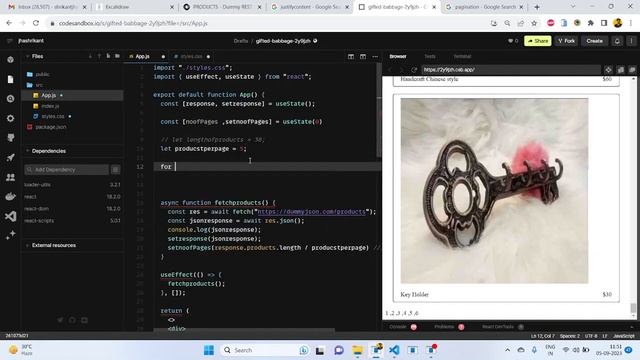Open the CodeSandbox hamburger menu

[x=10, y=41]
